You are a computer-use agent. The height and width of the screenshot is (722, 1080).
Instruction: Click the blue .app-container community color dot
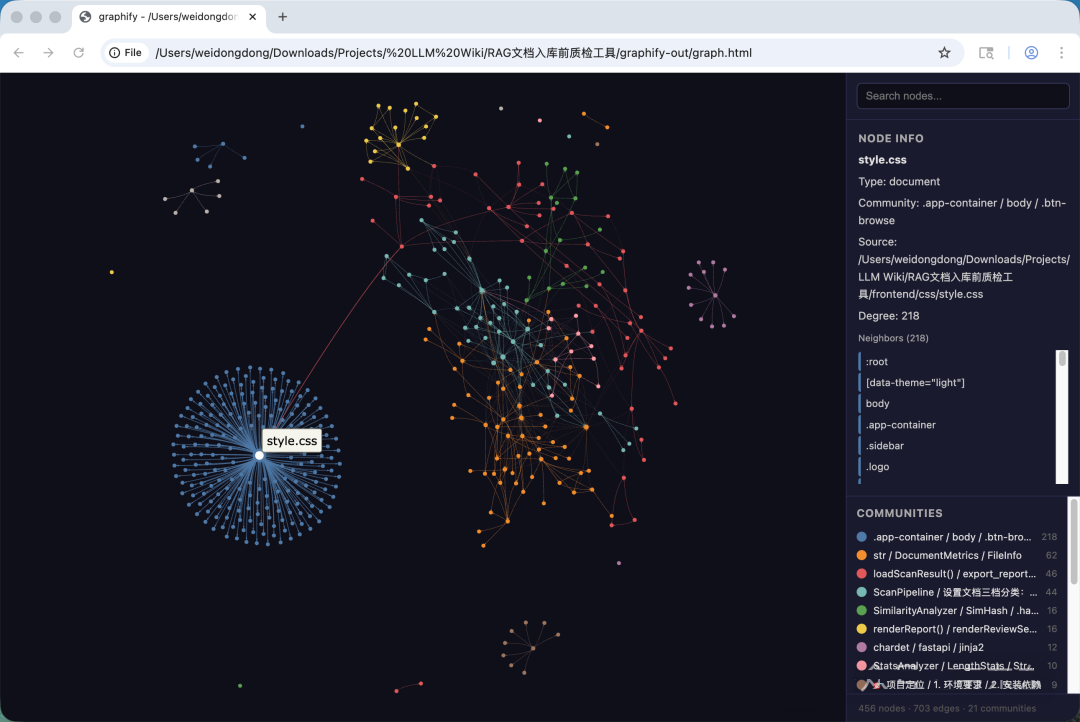(862, 537)
